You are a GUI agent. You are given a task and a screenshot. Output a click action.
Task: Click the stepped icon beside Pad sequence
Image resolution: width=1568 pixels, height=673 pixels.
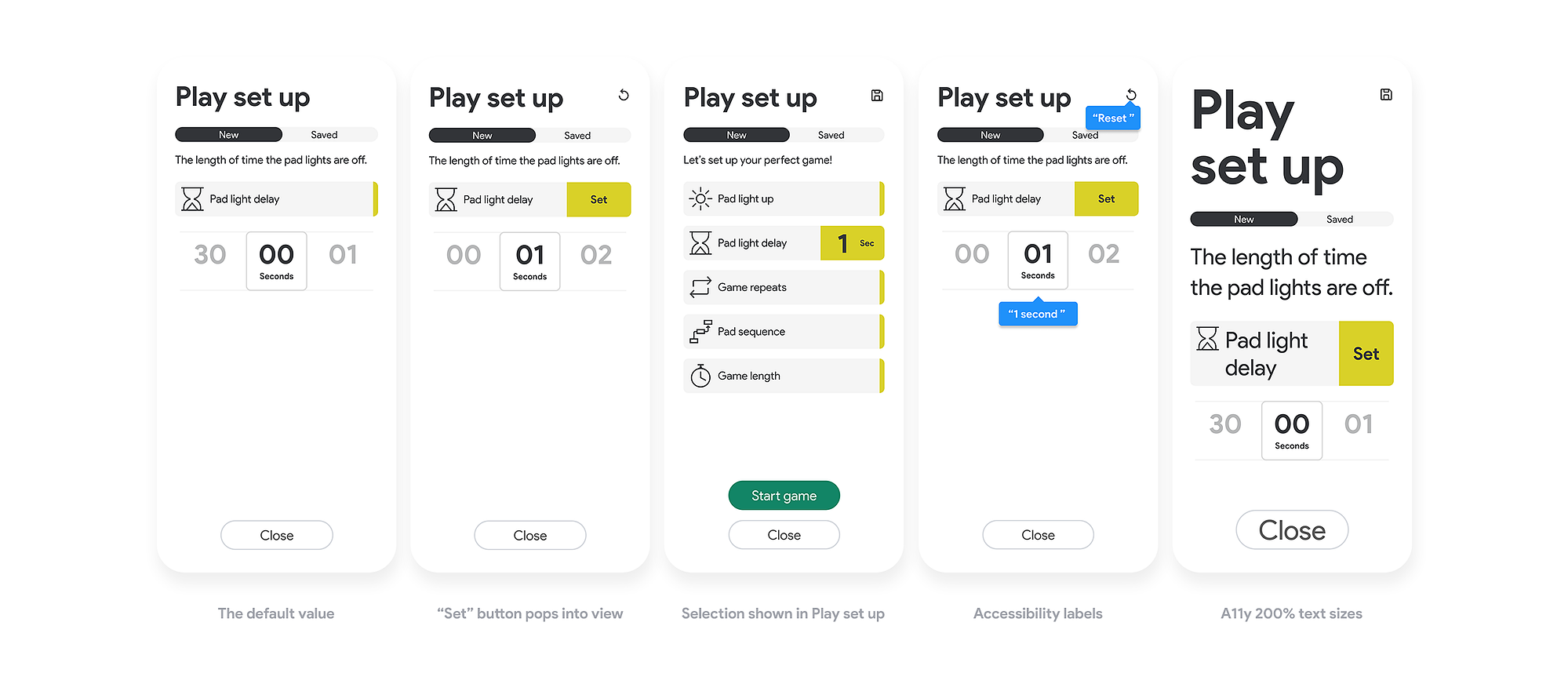(700, 332)
